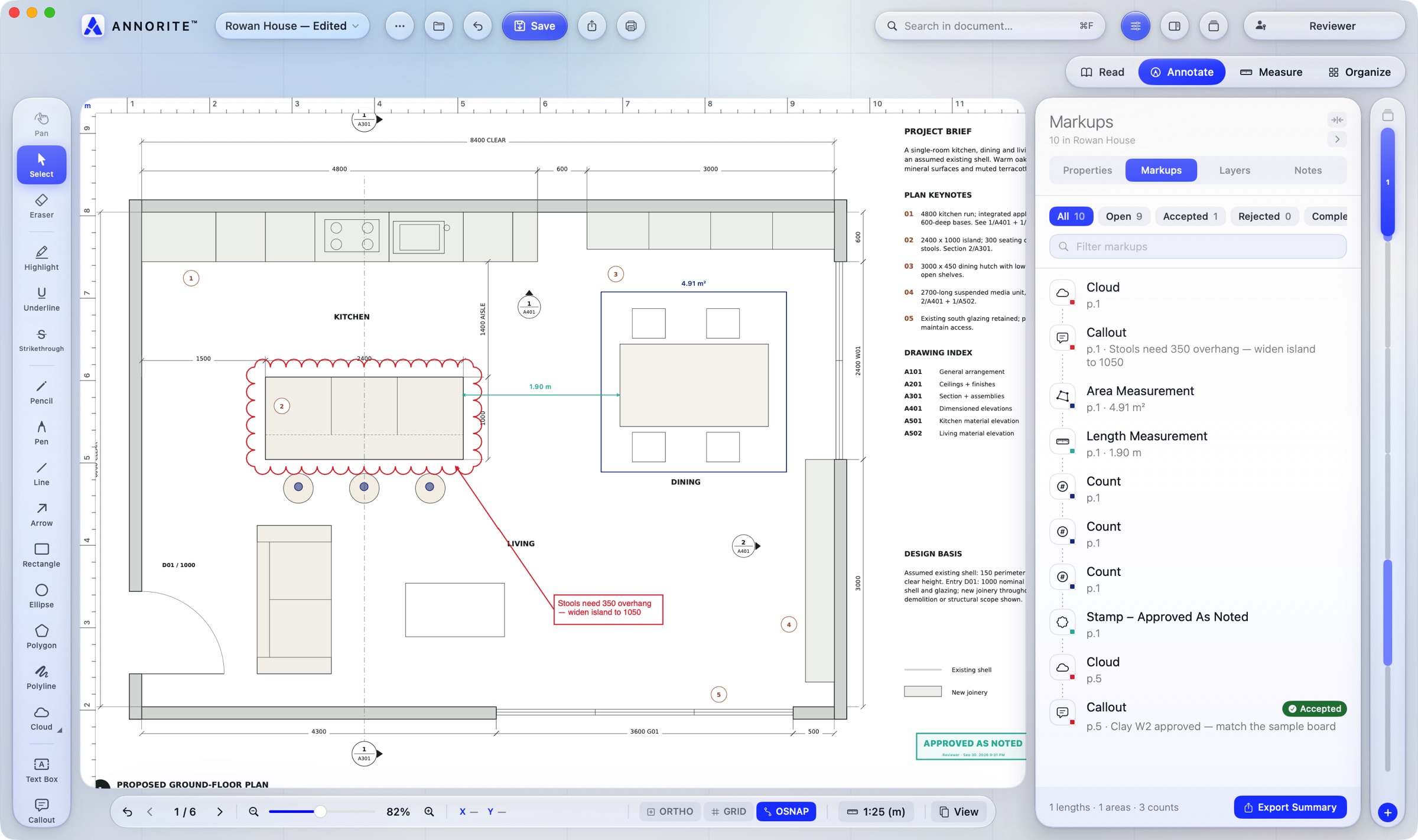Screen dimensions: 1418x840
Task: Toggle the GRID display
Action: 728,812
